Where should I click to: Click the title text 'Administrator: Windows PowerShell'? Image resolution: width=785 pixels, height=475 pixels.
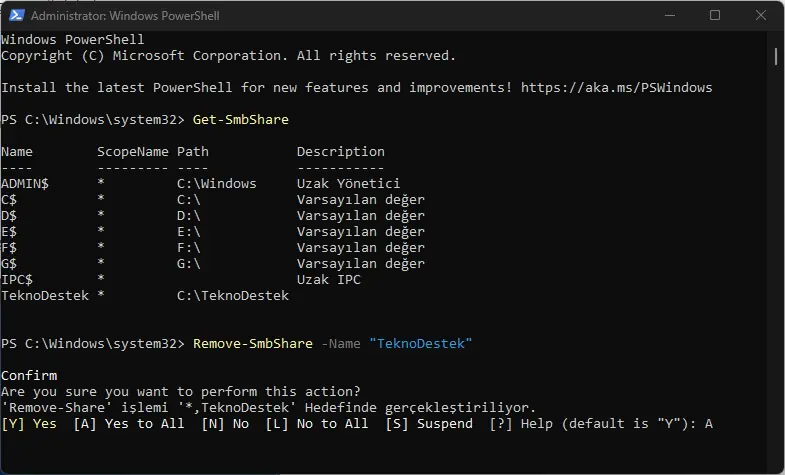point(125,16)
